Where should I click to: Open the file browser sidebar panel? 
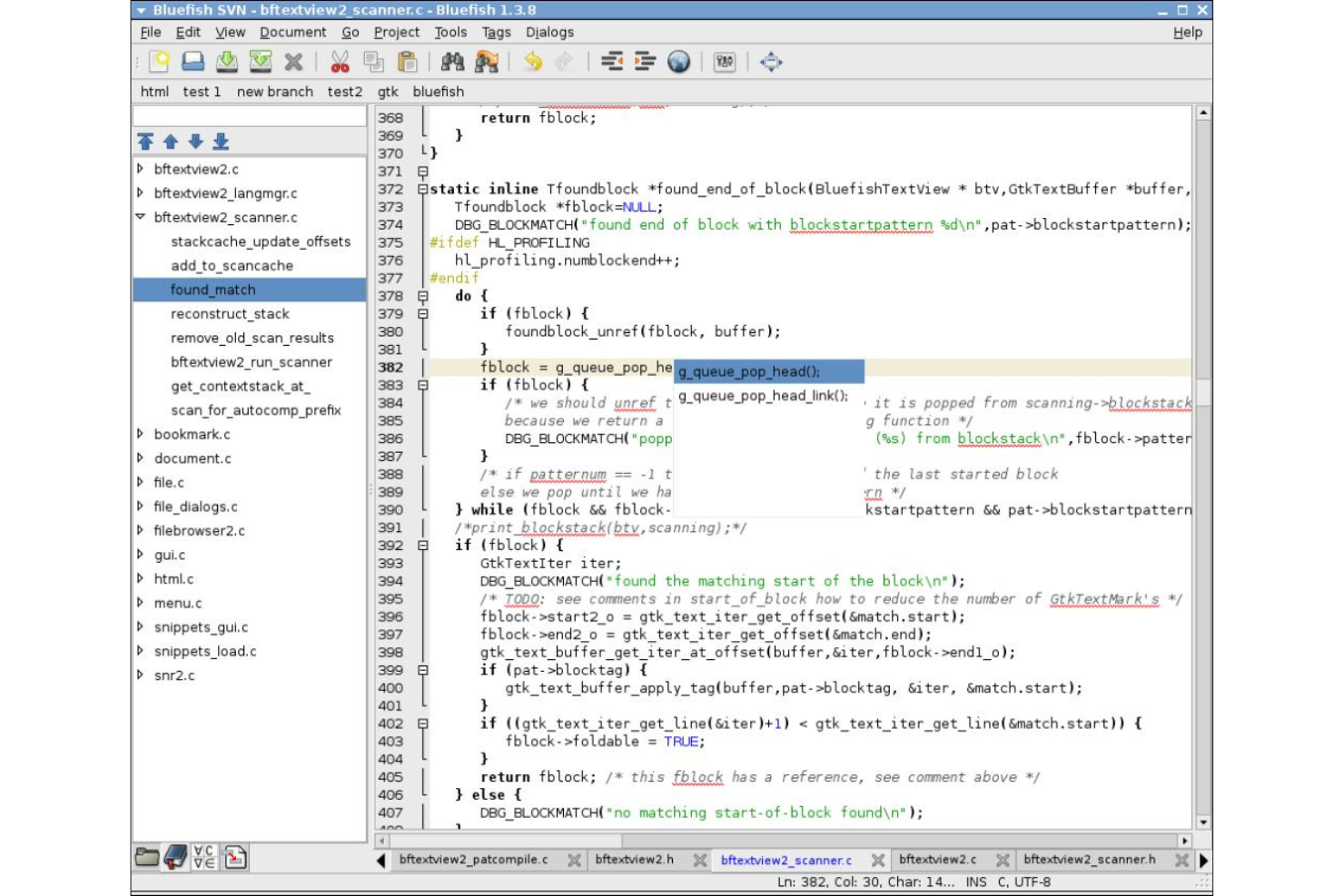(150, 859)
